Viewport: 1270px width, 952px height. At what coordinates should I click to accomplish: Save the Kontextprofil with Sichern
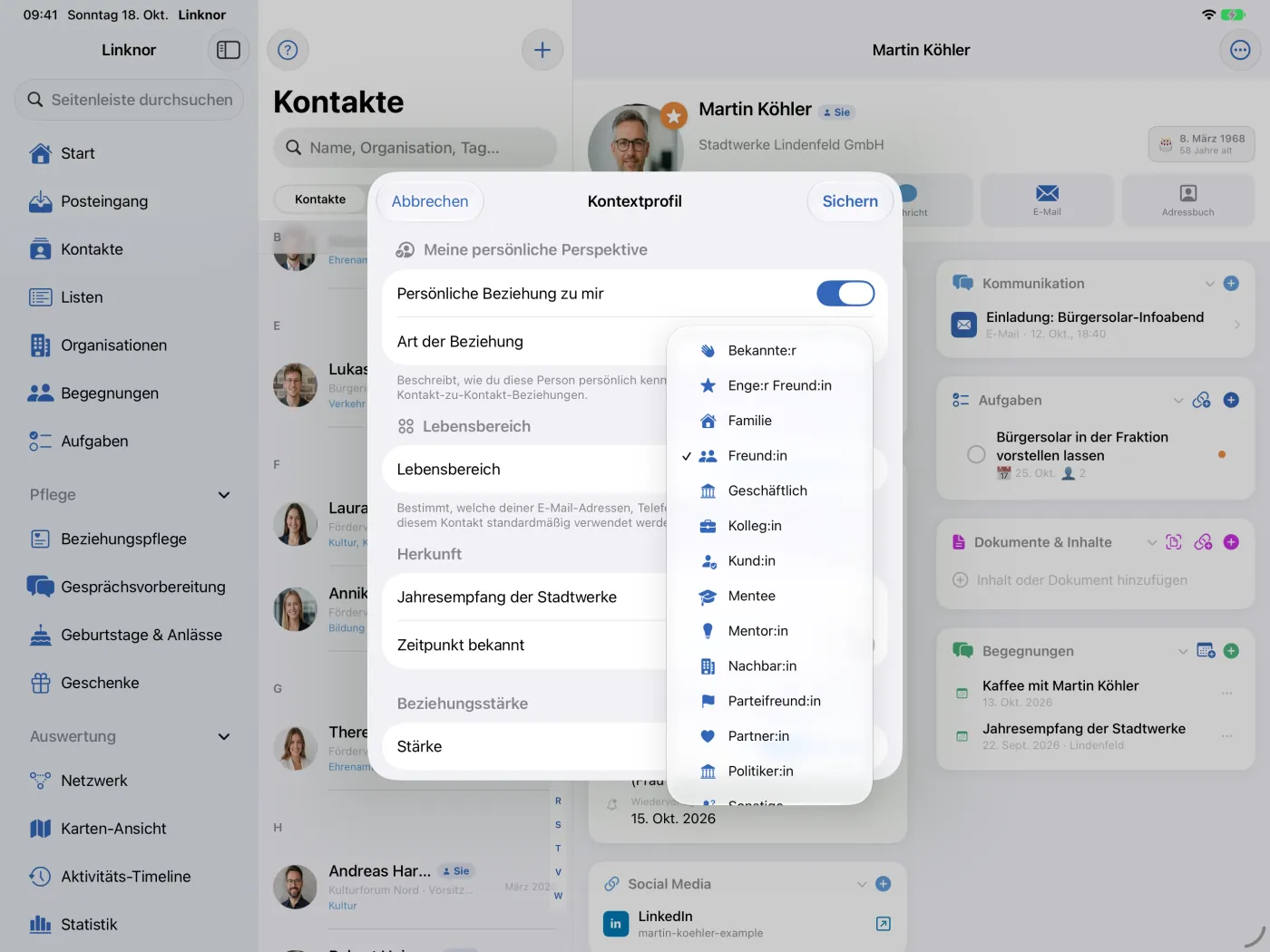[x=850, y=201]
